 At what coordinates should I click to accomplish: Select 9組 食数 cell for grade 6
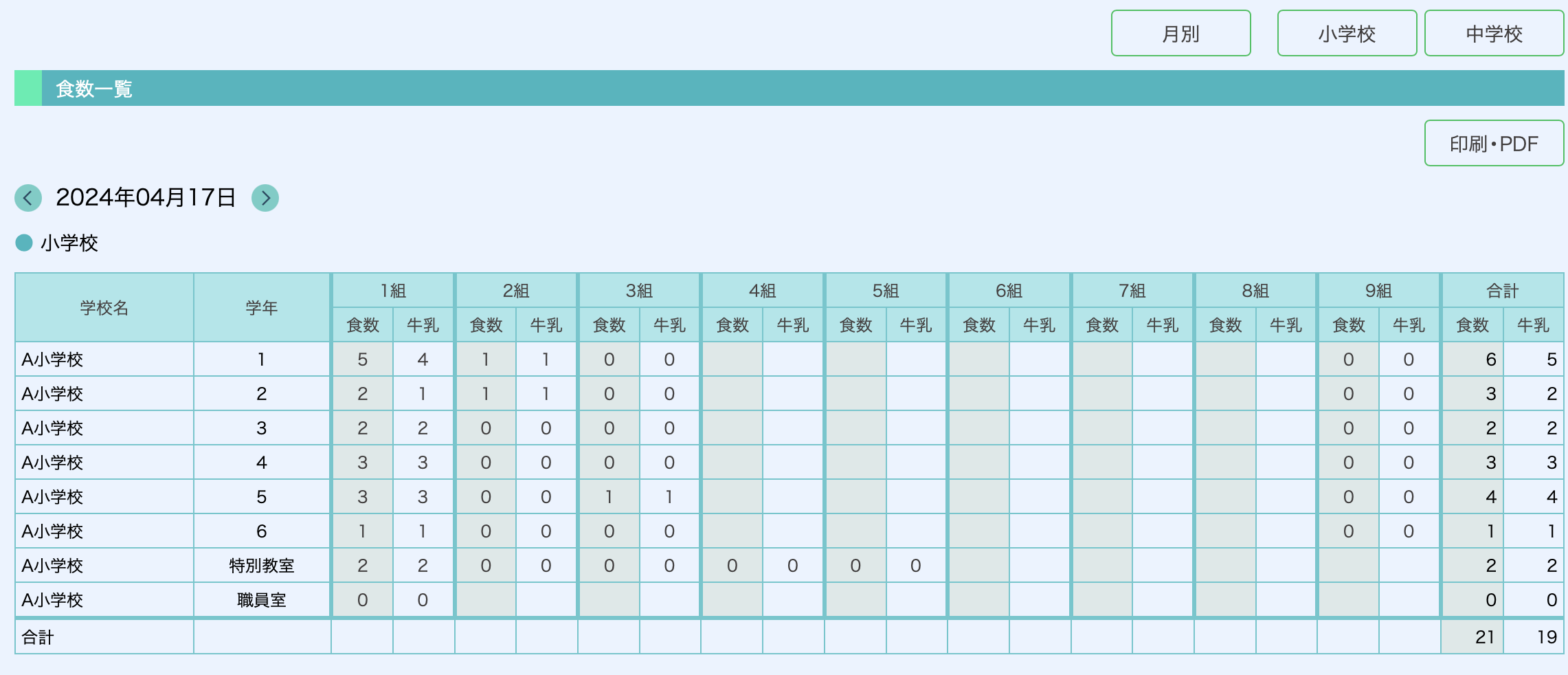coord(1348,531)
